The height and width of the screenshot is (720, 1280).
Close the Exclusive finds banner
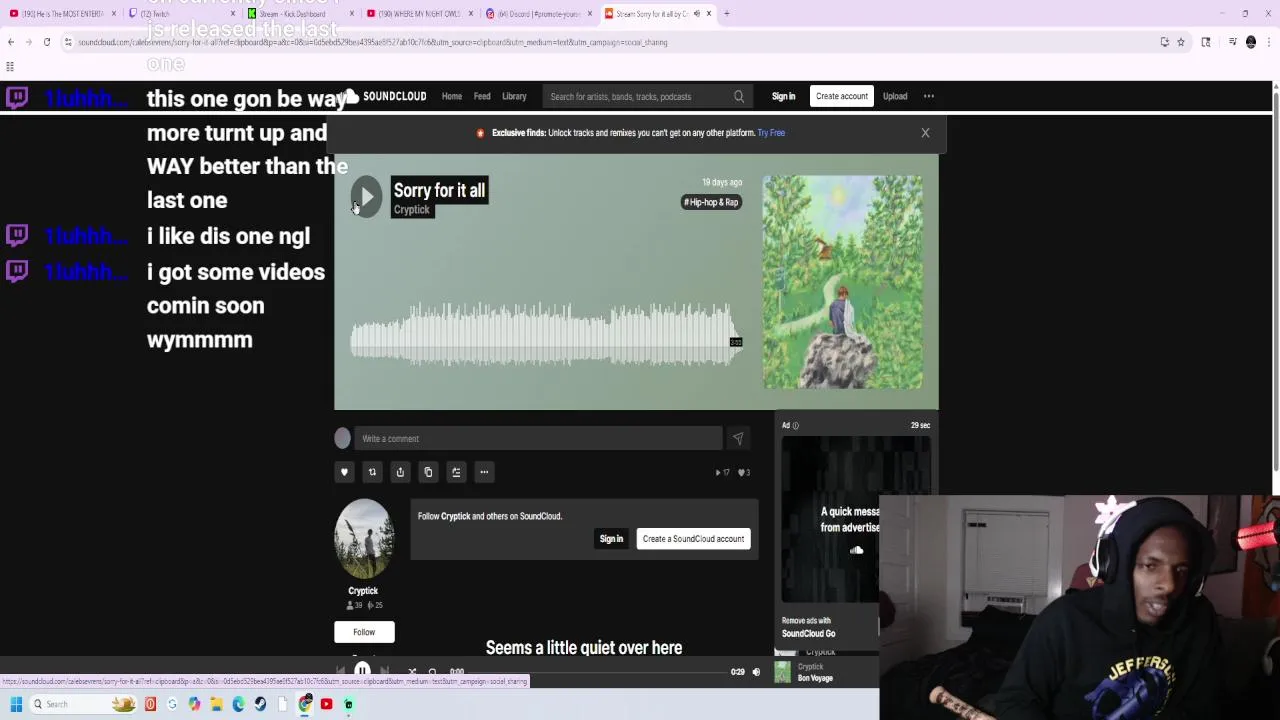(x=925, y=132)
